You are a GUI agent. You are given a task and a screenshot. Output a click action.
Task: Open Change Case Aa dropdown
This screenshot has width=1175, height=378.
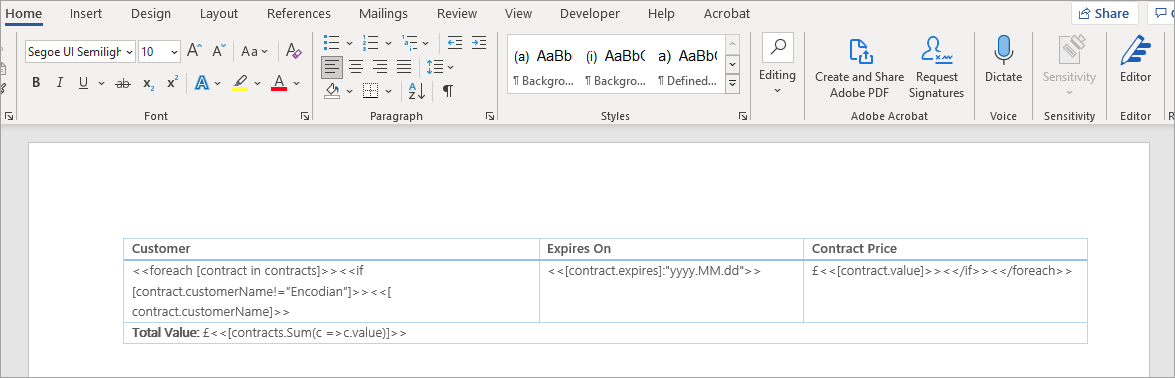[255, 51]
